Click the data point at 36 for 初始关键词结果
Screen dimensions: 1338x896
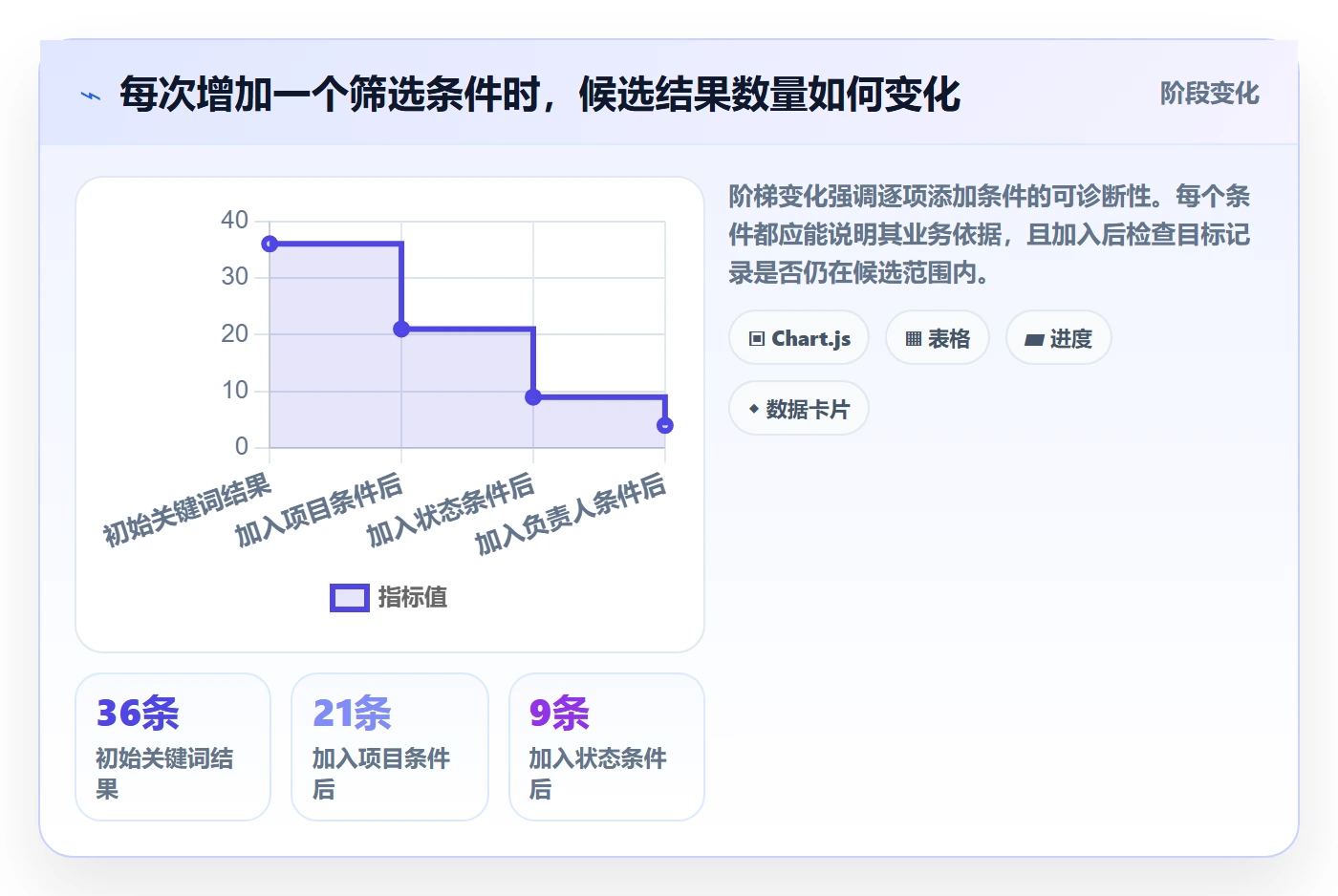[x=270, y=244]
